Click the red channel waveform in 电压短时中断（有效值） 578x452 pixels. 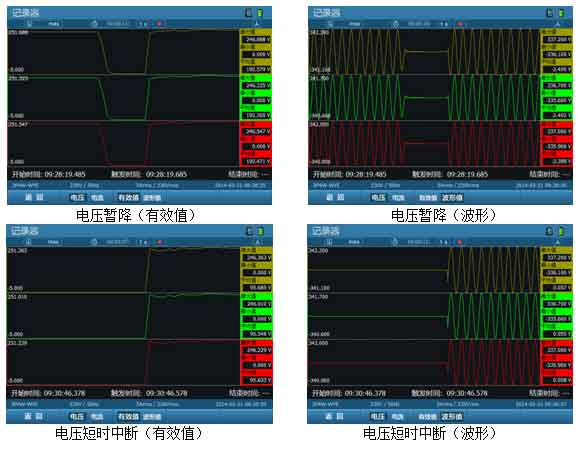pyautogui.click(x=123, y=362)
